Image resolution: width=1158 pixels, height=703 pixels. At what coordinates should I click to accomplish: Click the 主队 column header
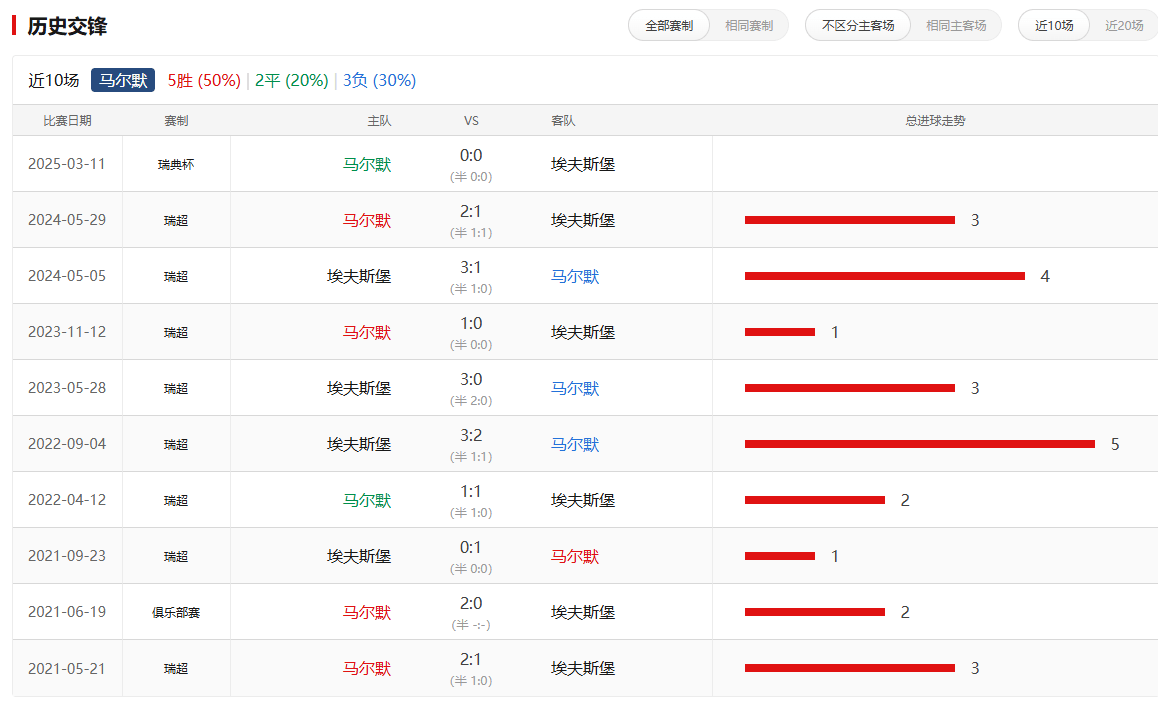(x=379, y=120)
